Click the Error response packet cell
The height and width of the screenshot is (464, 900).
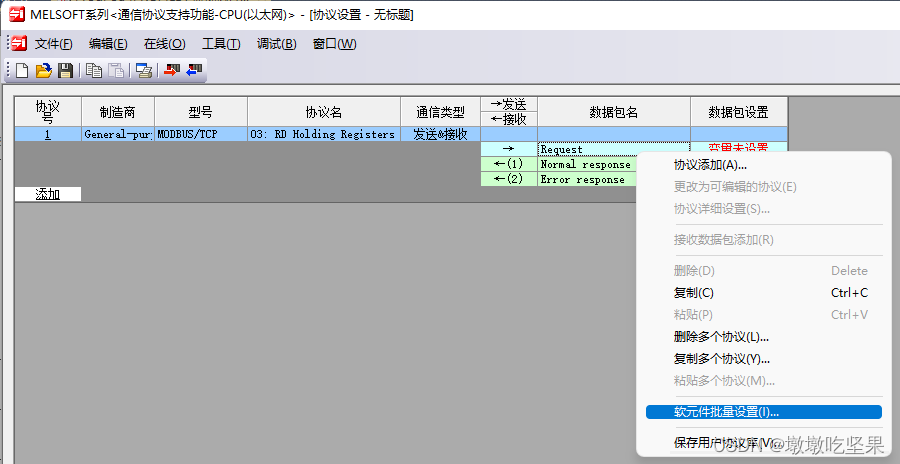click(x=588, y=179)
